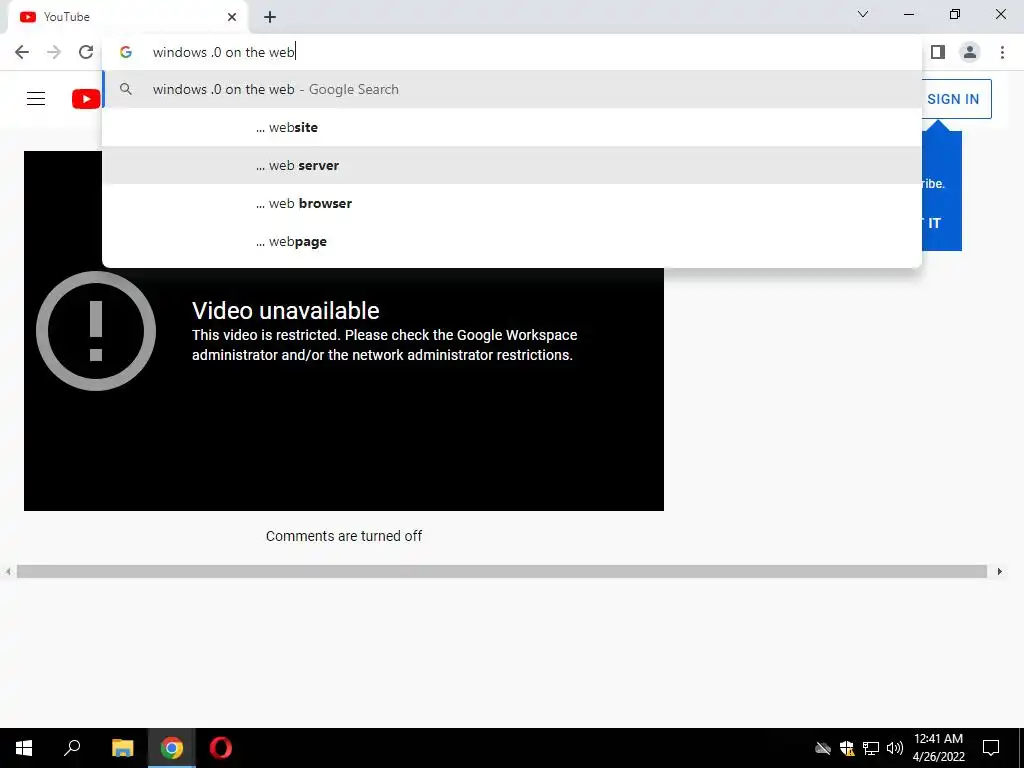Click the horizontal scrollbar thumb
Image resolution: width=1024 pixels, height=768 pixels.
[502, 571]
